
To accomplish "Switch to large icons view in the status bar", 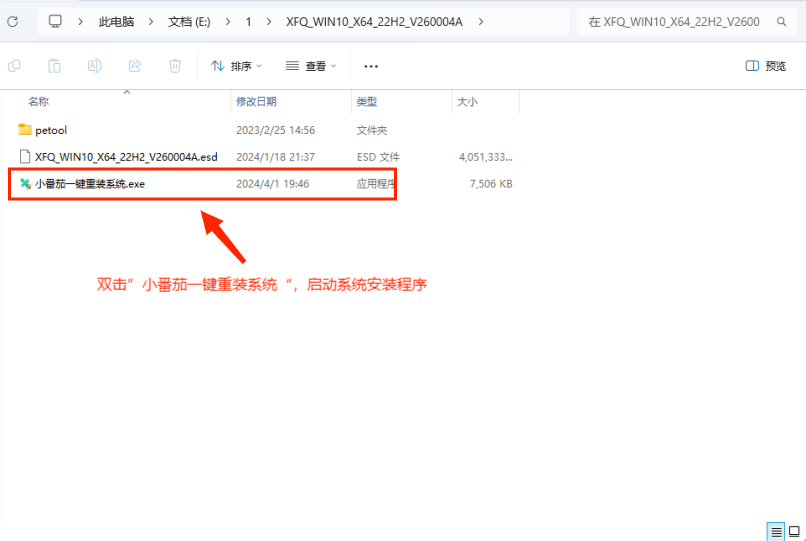I will coord(794,531).
